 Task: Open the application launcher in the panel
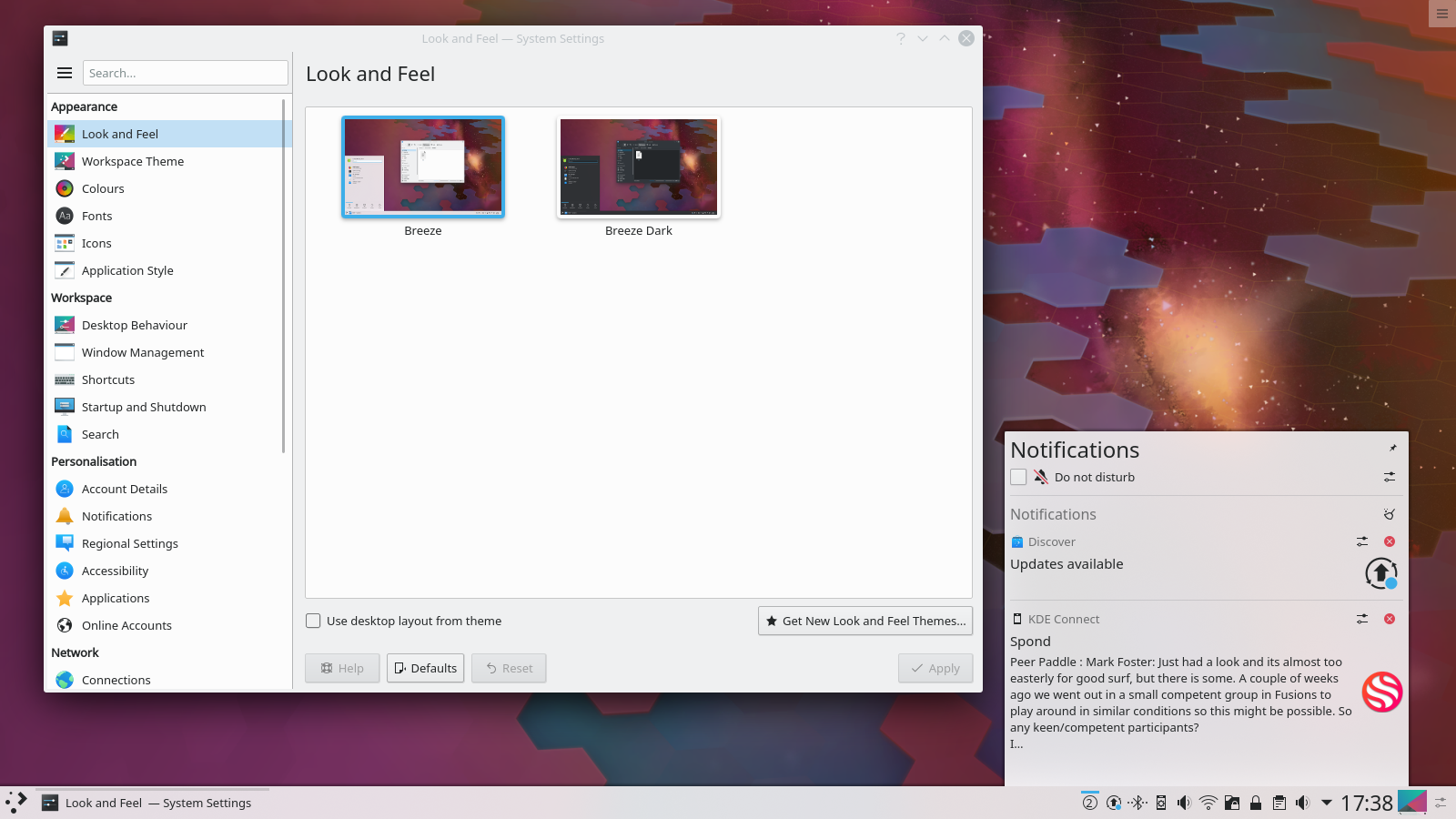tap(16, 803)
